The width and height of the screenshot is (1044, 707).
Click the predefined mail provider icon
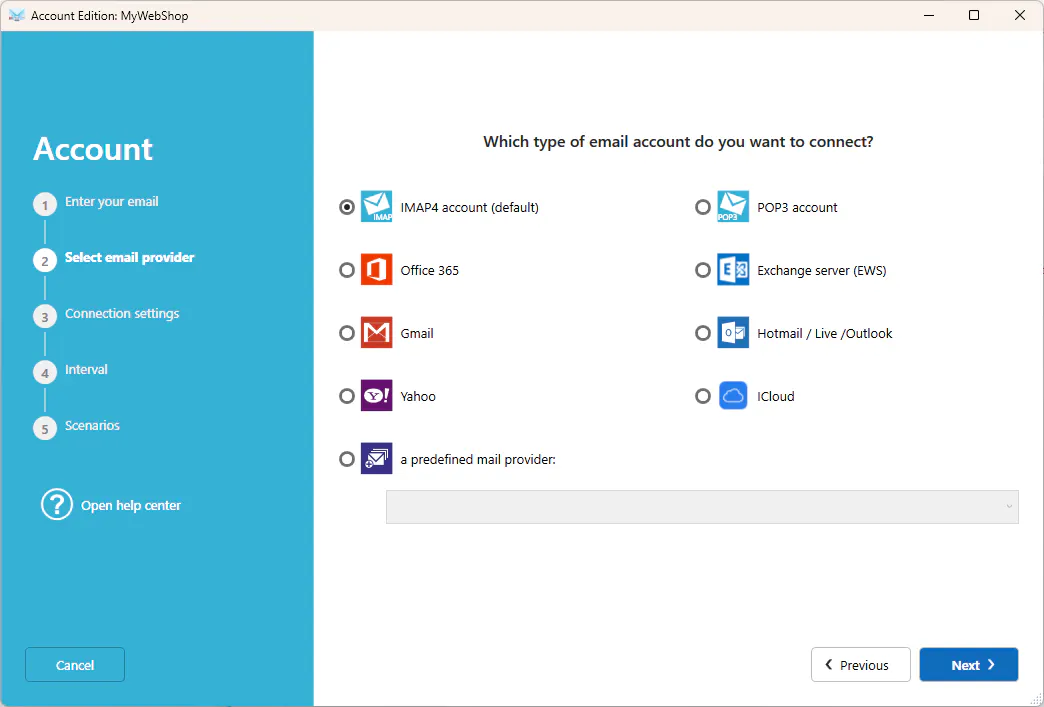coord(376,459)
